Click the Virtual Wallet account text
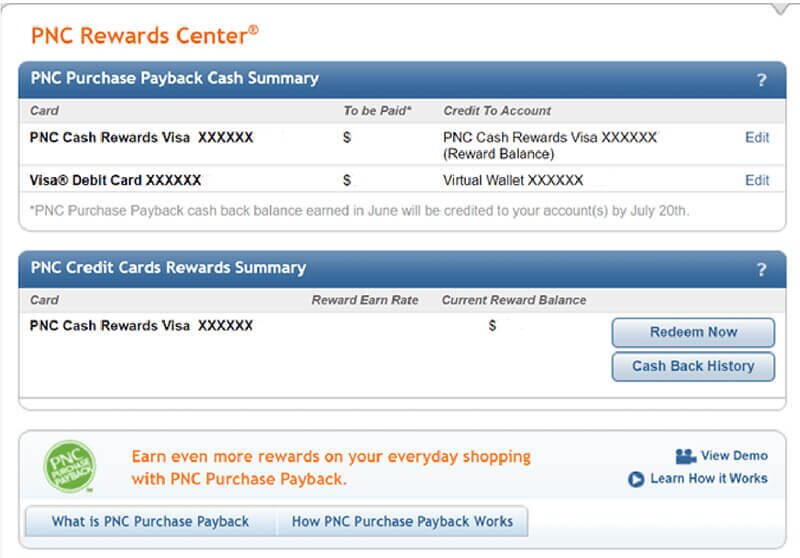 (x=512, y=180)
